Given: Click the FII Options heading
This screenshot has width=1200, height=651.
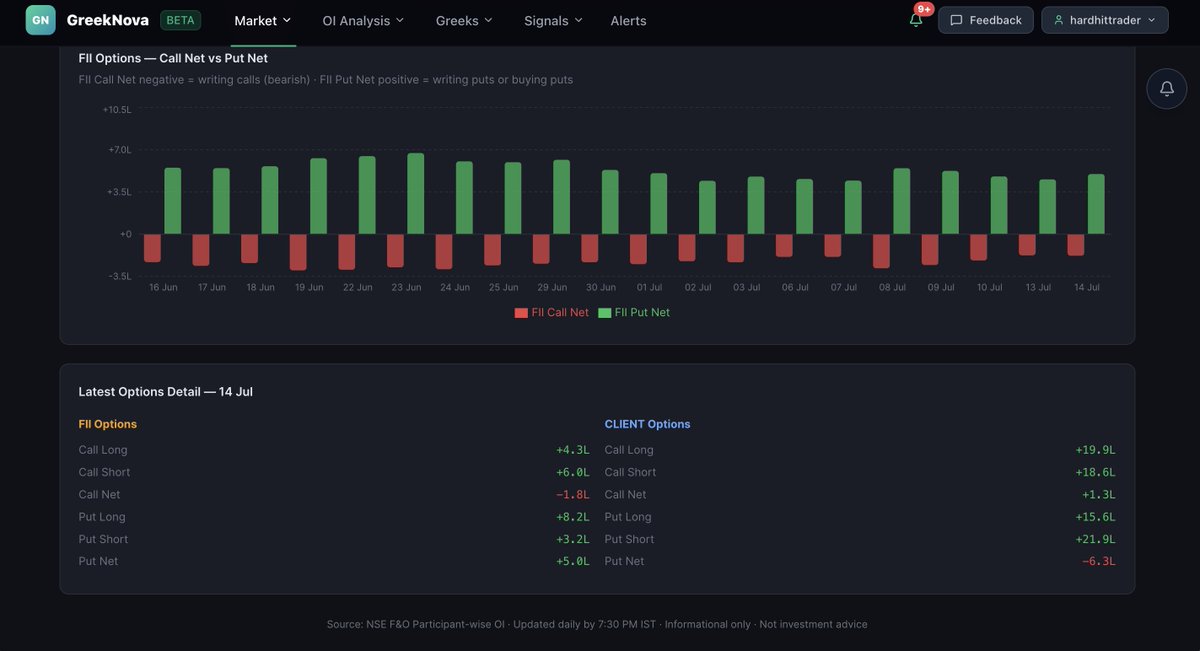Looking at the screenshot, I should pos(108,424).
